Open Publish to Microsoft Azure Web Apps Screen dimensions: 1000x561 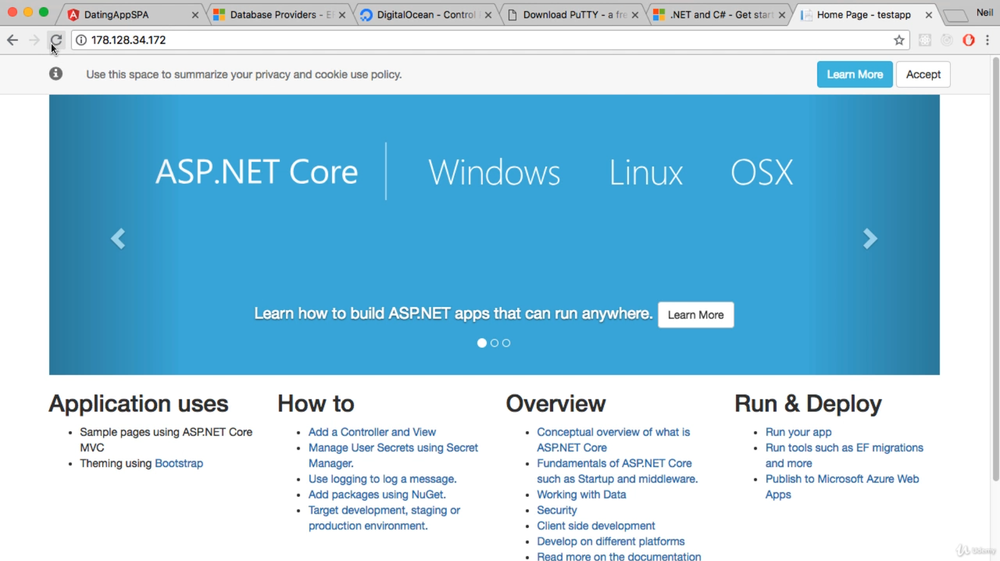842,486
